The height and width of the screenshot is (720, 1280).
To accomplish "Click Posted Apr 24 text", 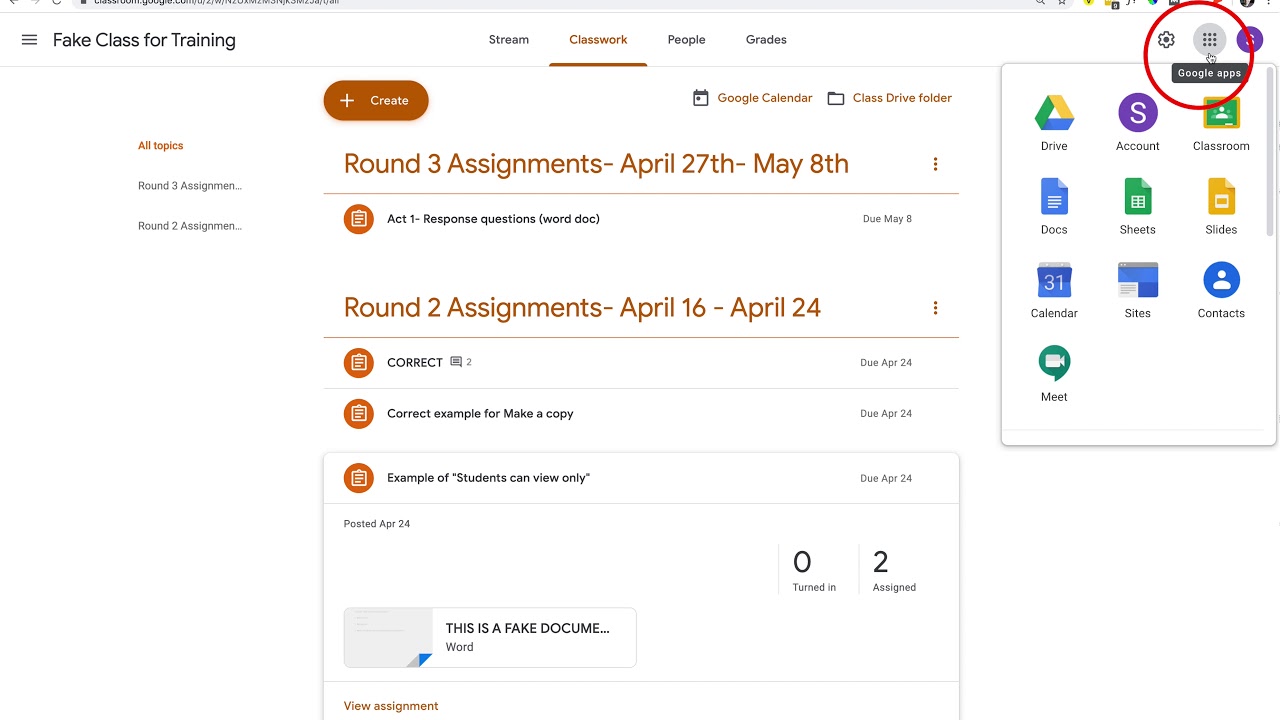I will [x=377, y=524].
